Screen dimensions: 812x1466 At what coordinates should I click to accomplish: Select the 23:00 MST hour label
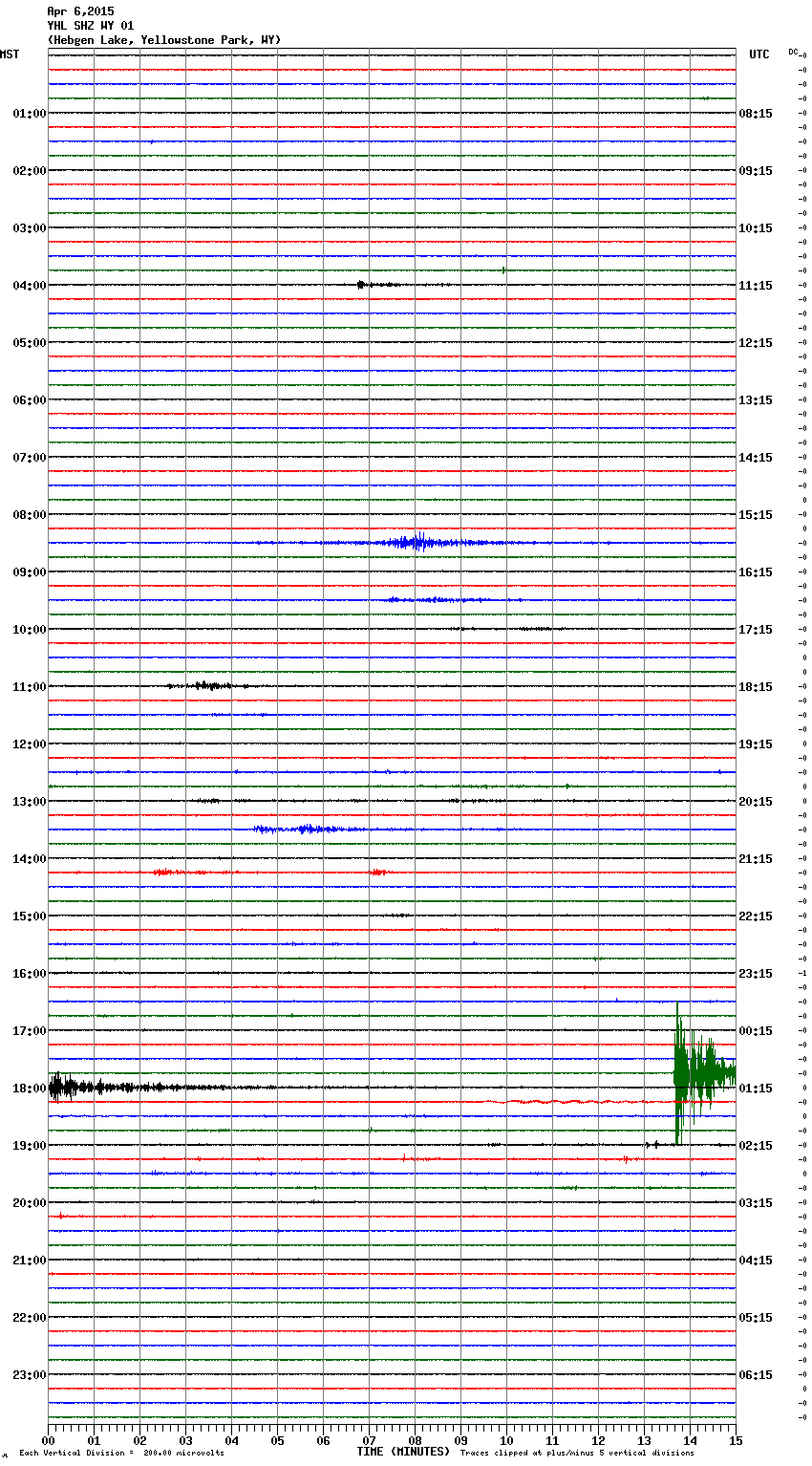30,1375
